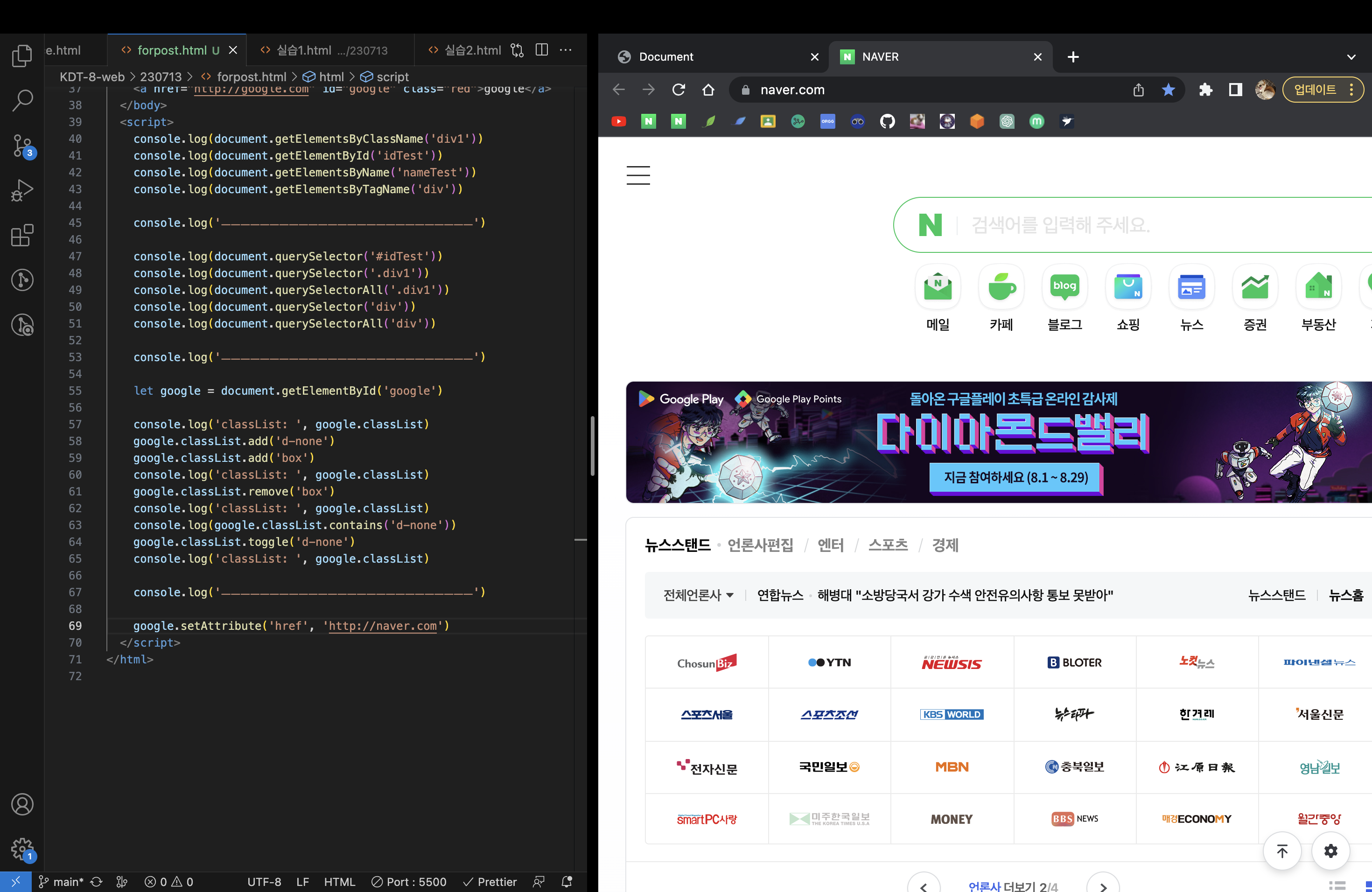This screenshot has height=892, width=1372.
Task: Click the Split Editor Right icon
Action: (x=542, y=50)
